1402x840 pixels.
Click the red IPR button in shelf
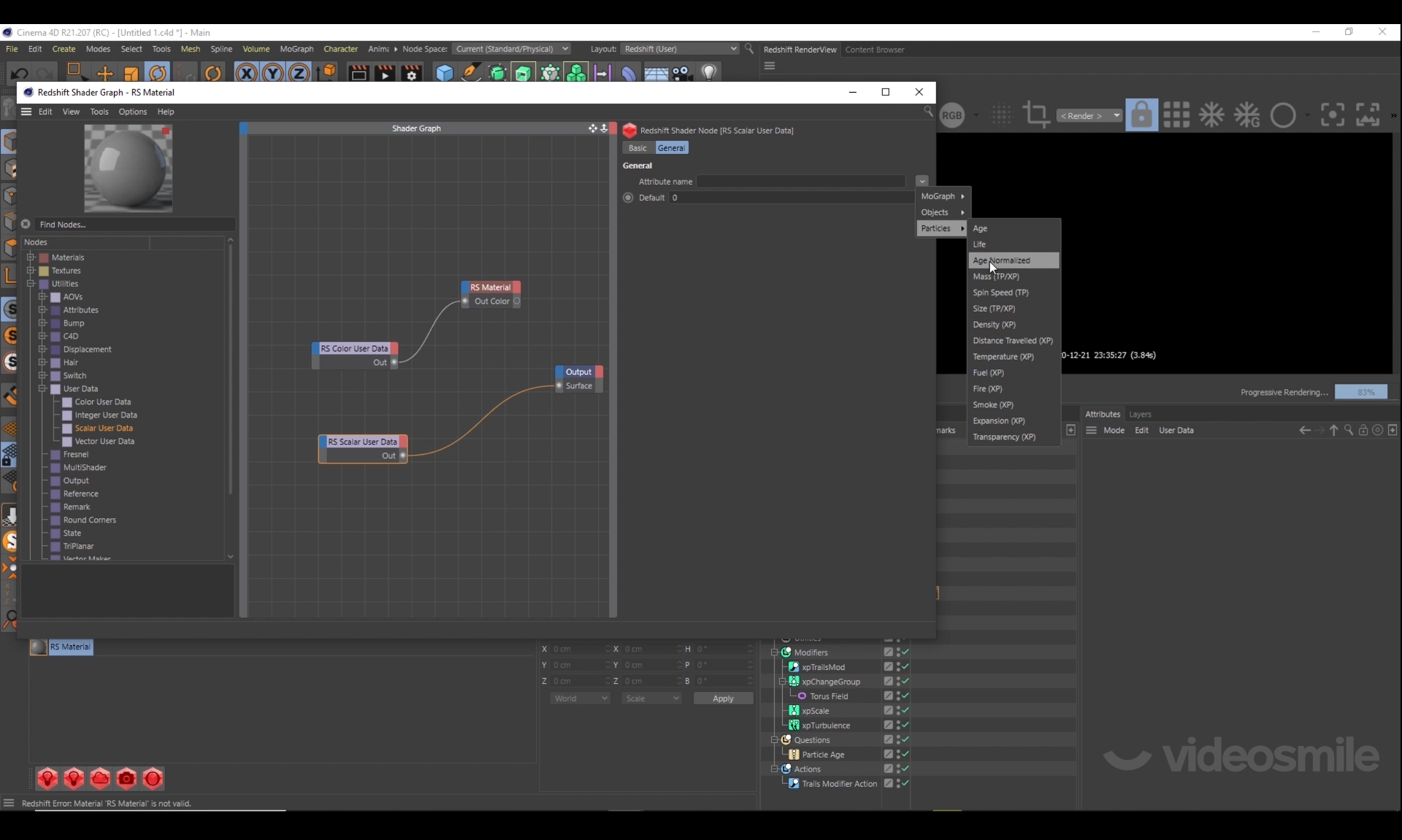[153, 779]
